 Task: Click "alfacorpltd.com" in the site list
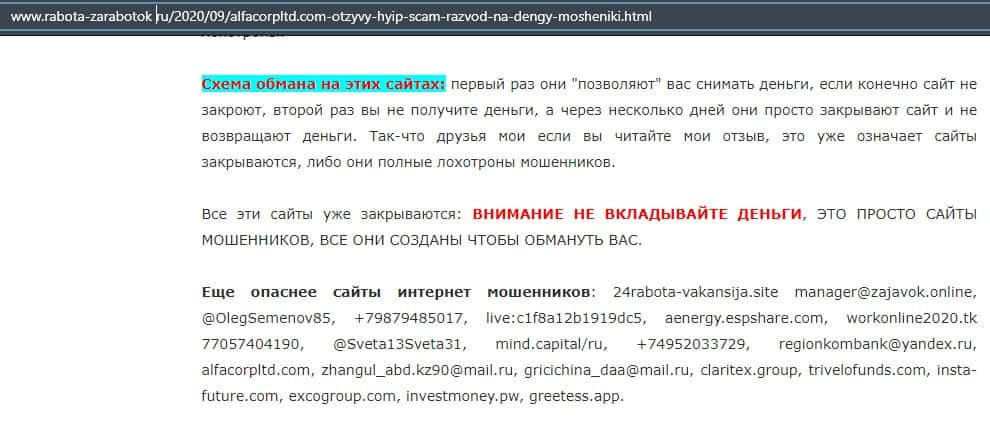pos(256,371)
